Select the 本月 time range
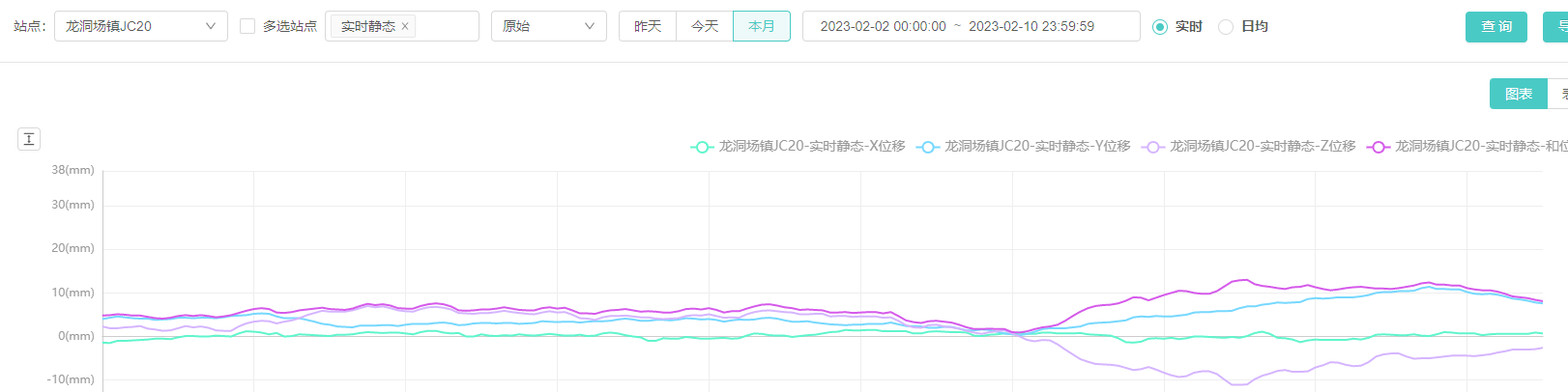The image size is (1568, 392). coord(762,26)
